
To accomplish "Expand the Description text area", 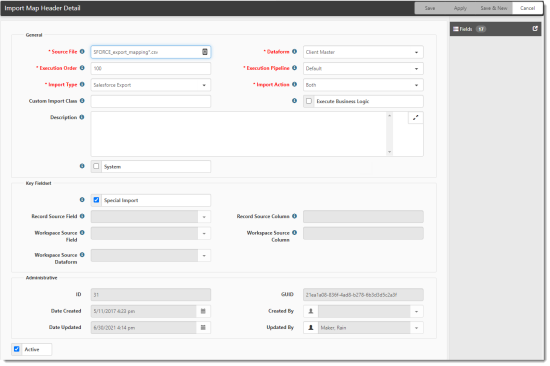I will [x=416, y=118].
